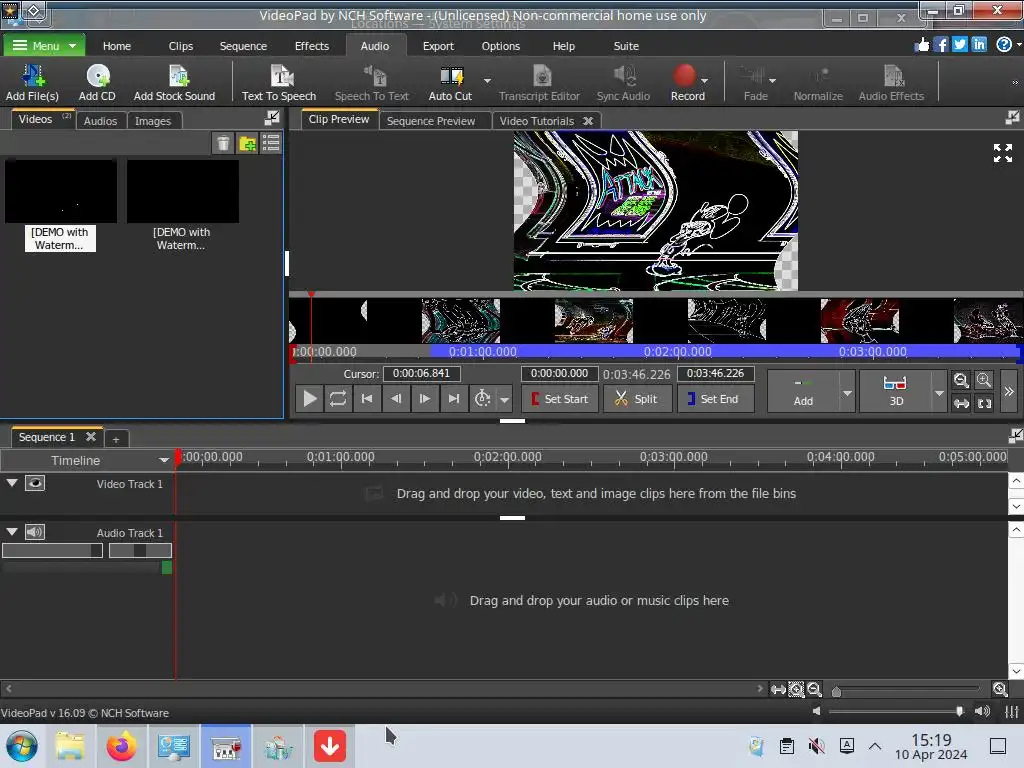1024x768 pixels.
Task: Show hidden system tray icons
Action: click(x=874, y=746)
